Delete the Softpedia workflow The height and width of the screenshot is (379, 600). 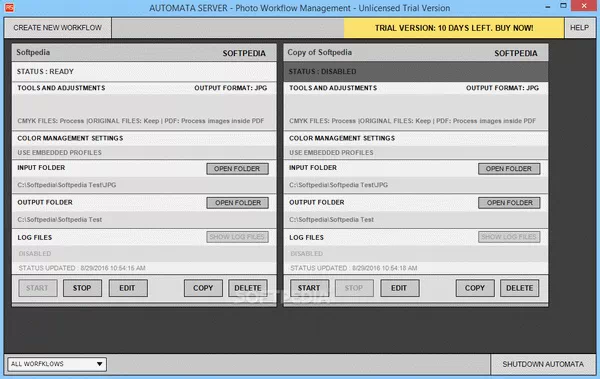click(248, 288)
